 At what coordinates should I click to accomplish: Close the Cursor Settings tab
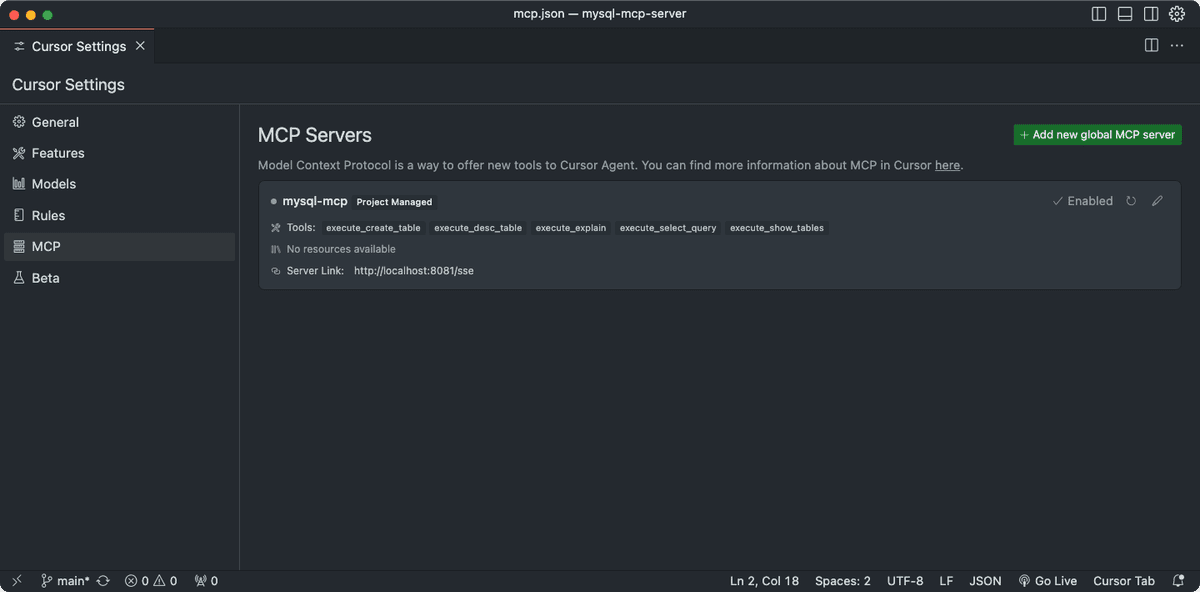(x=140, y=46)
